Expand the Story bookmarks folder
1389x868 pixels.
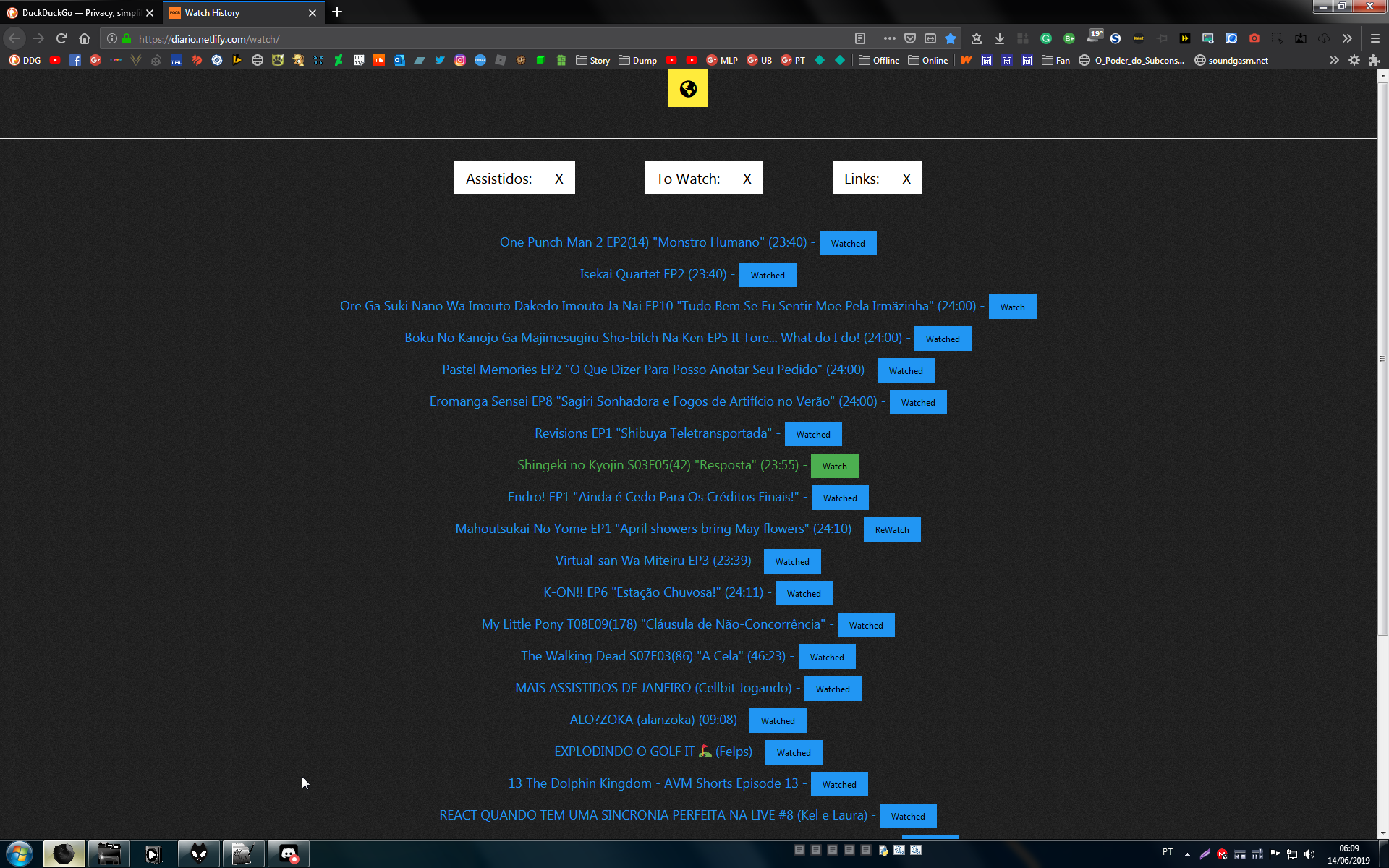pos(592,60)
